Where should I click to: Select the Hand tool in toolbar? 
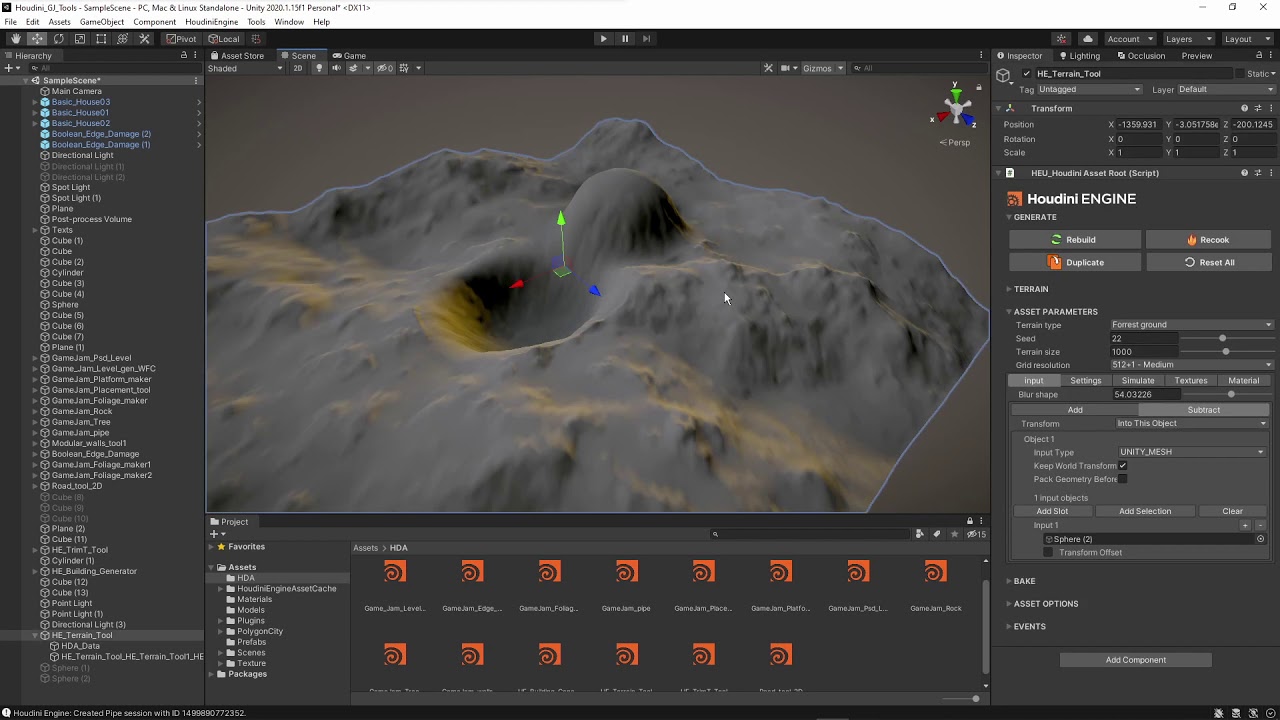point(15,39)
